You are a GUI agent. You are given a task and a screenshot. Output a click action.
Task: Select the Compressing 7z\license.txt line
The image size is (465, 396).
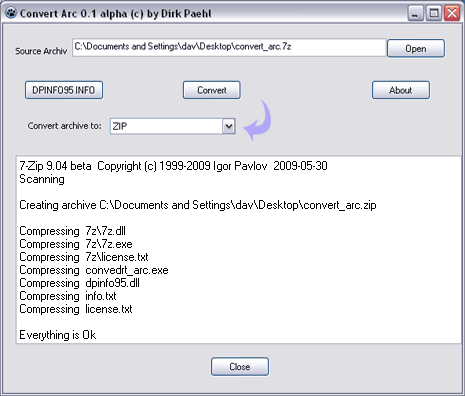coord(84,257)
